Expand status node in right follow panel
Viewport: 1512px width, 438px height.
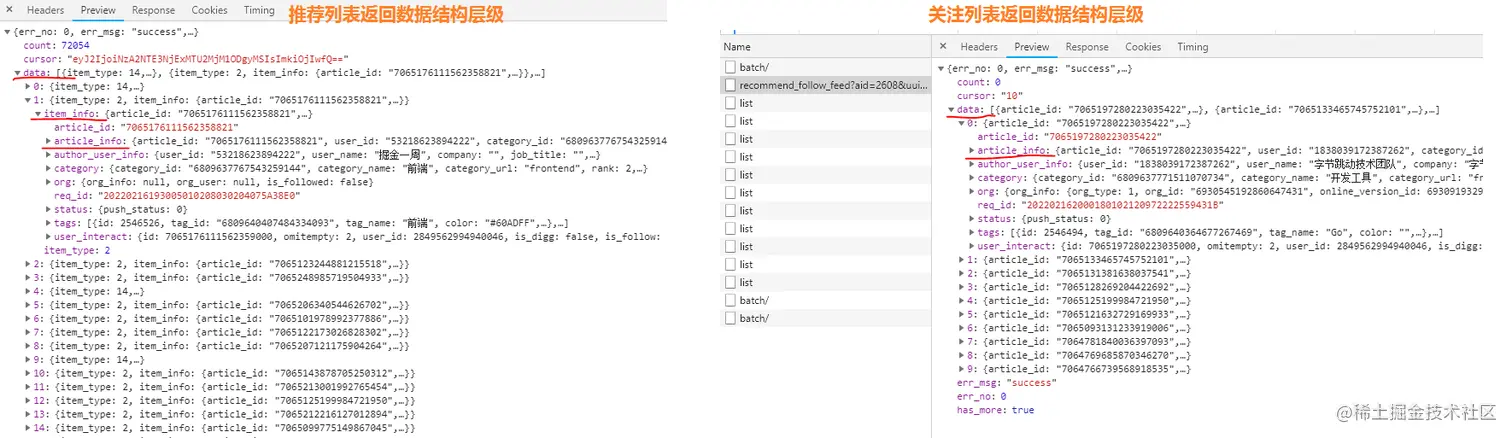(x=971, y=219)
